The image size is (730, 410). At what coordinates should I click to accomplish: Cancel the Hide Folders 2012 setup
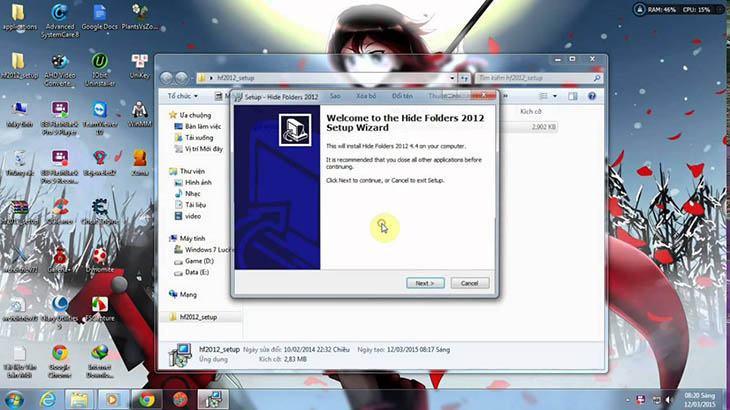pyautogui.click(x=469, y=283)
